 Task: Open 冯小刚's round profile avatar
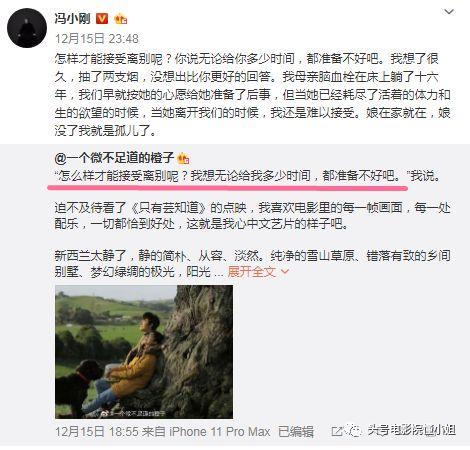pos(27,28)
